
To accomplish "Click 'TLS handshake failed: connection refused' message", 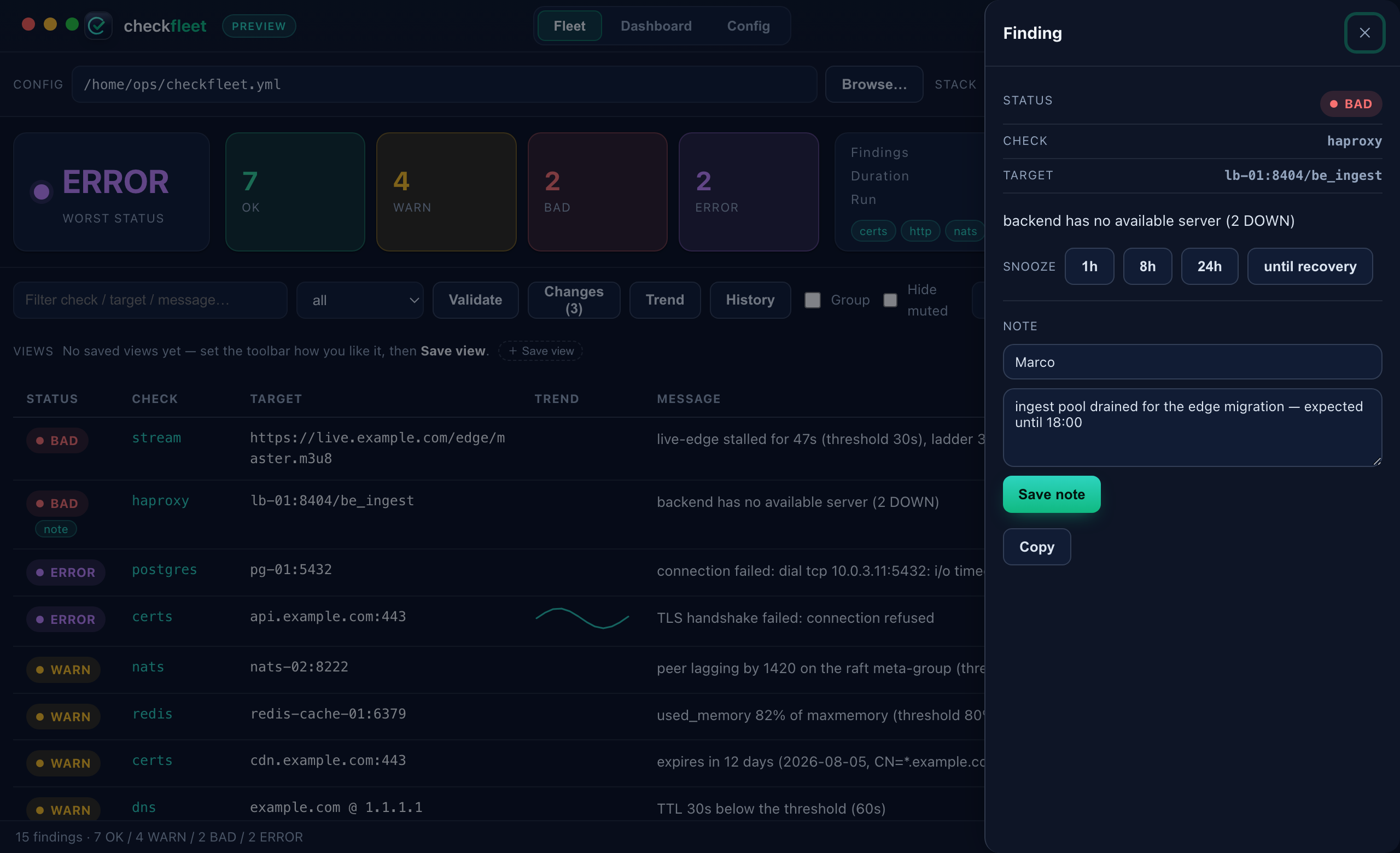I will pyautogui.click(x=795, y=618).
